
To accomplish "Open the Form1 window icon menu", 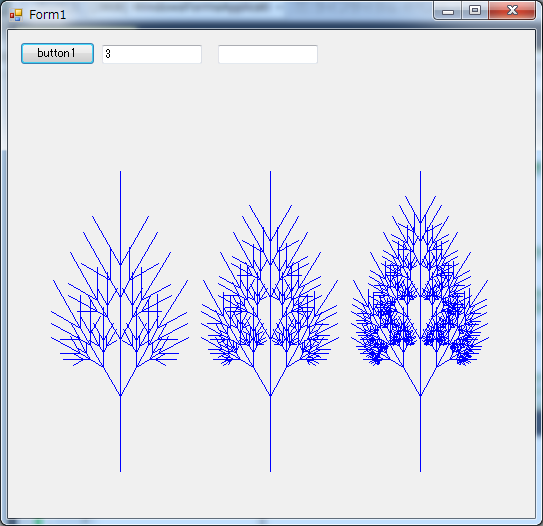I will [x=16, y=15].
